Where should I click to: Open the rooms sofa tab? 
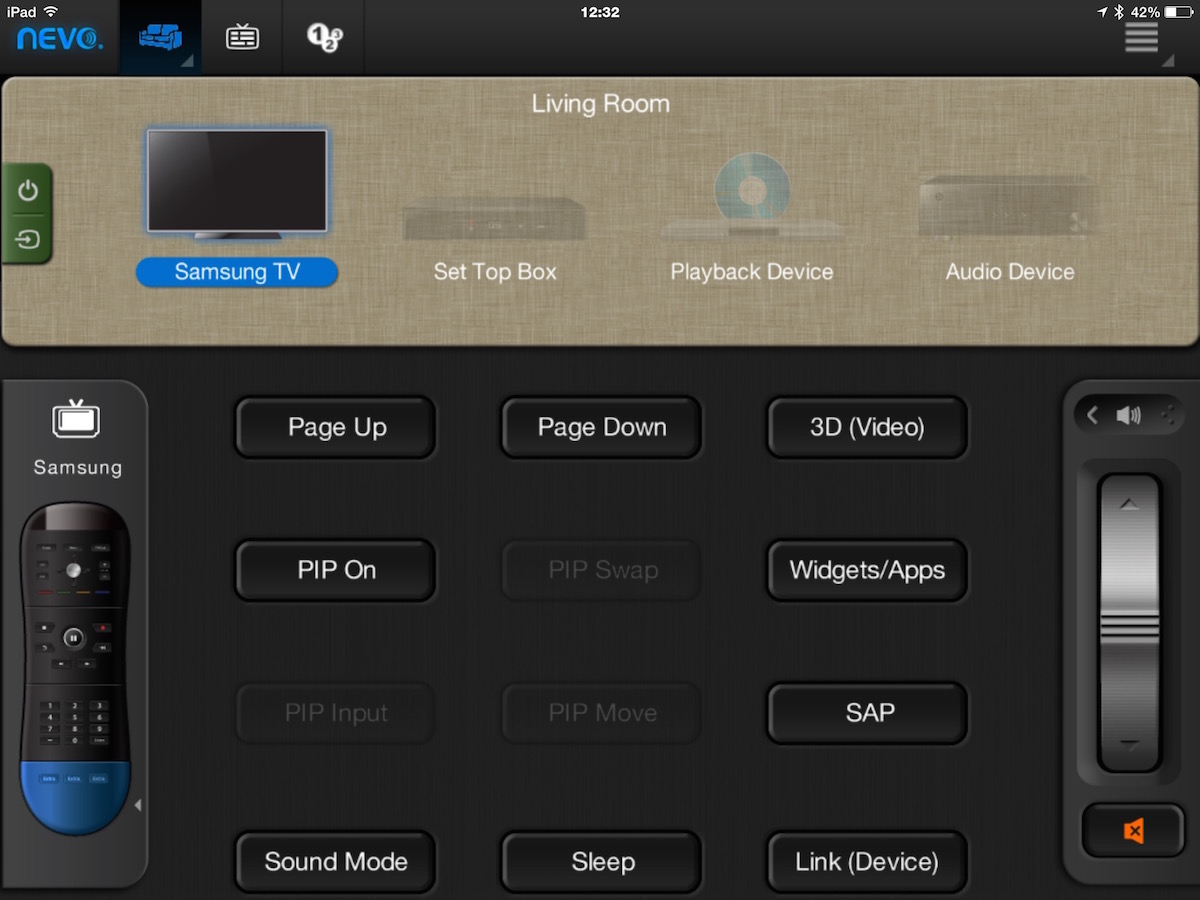(x=160, y=38)
